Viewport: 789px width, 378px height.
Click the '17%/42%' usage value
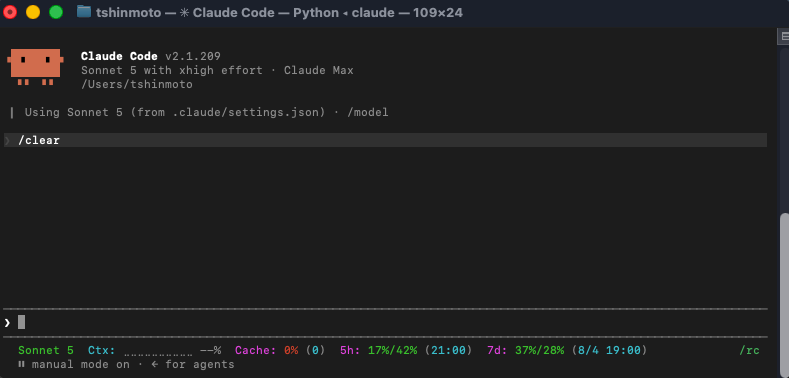(x=392, y=350)
